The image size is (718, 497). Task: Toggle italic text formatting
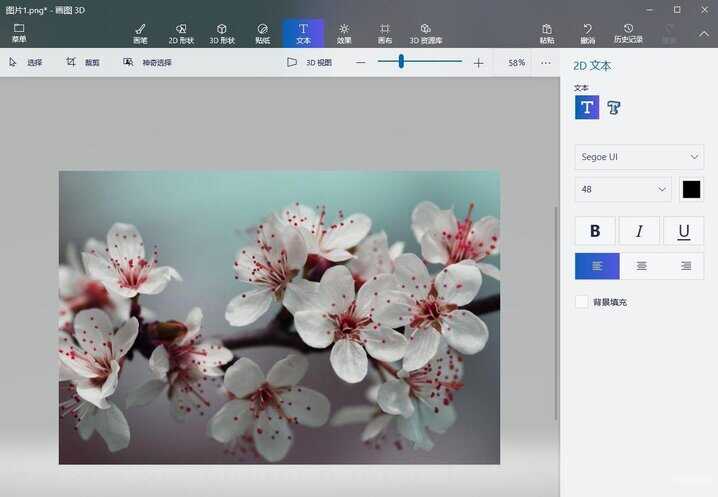640,231
